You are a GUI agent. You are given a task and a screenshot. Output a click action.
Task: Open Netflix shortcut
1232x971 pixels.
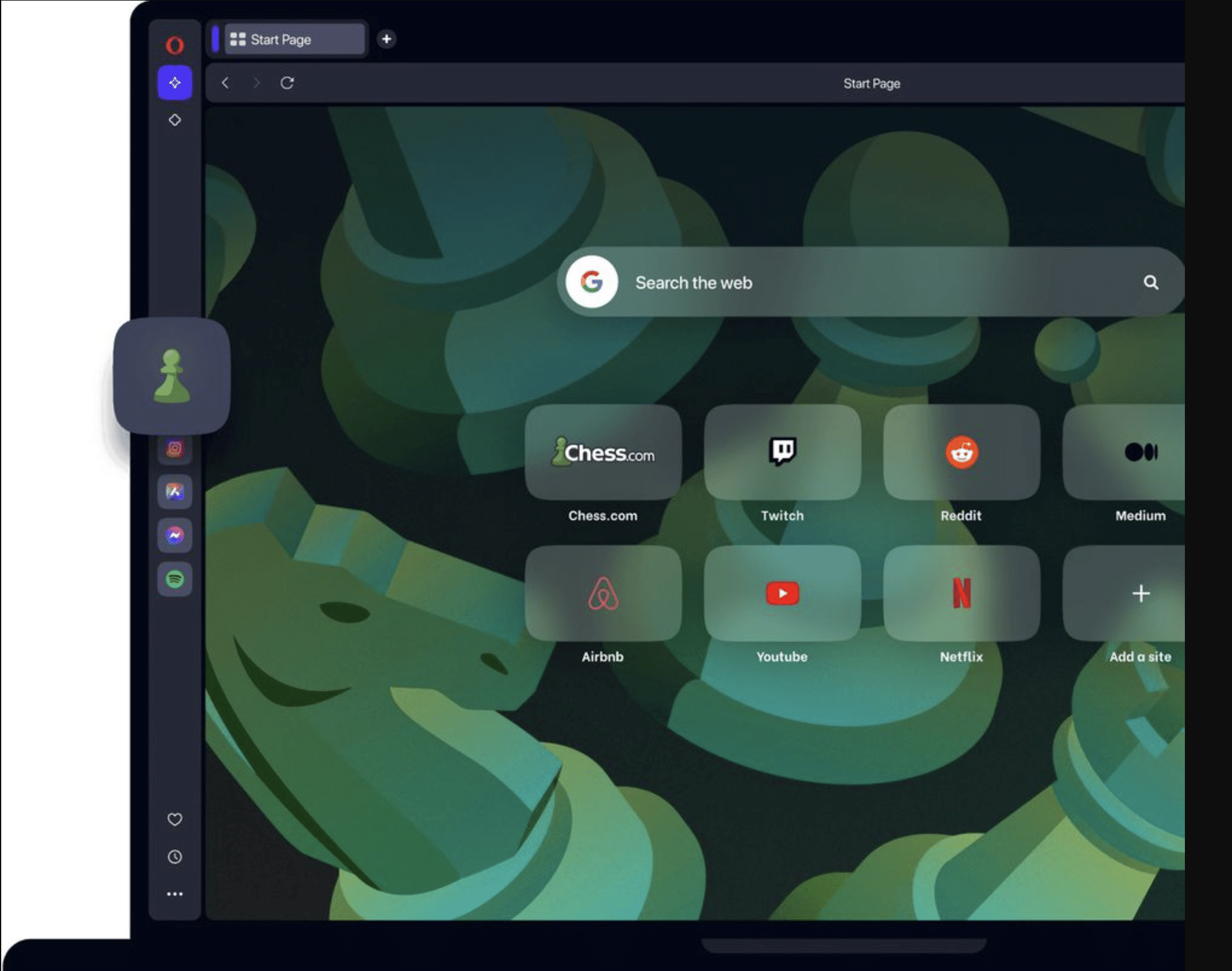pos(960,593)
